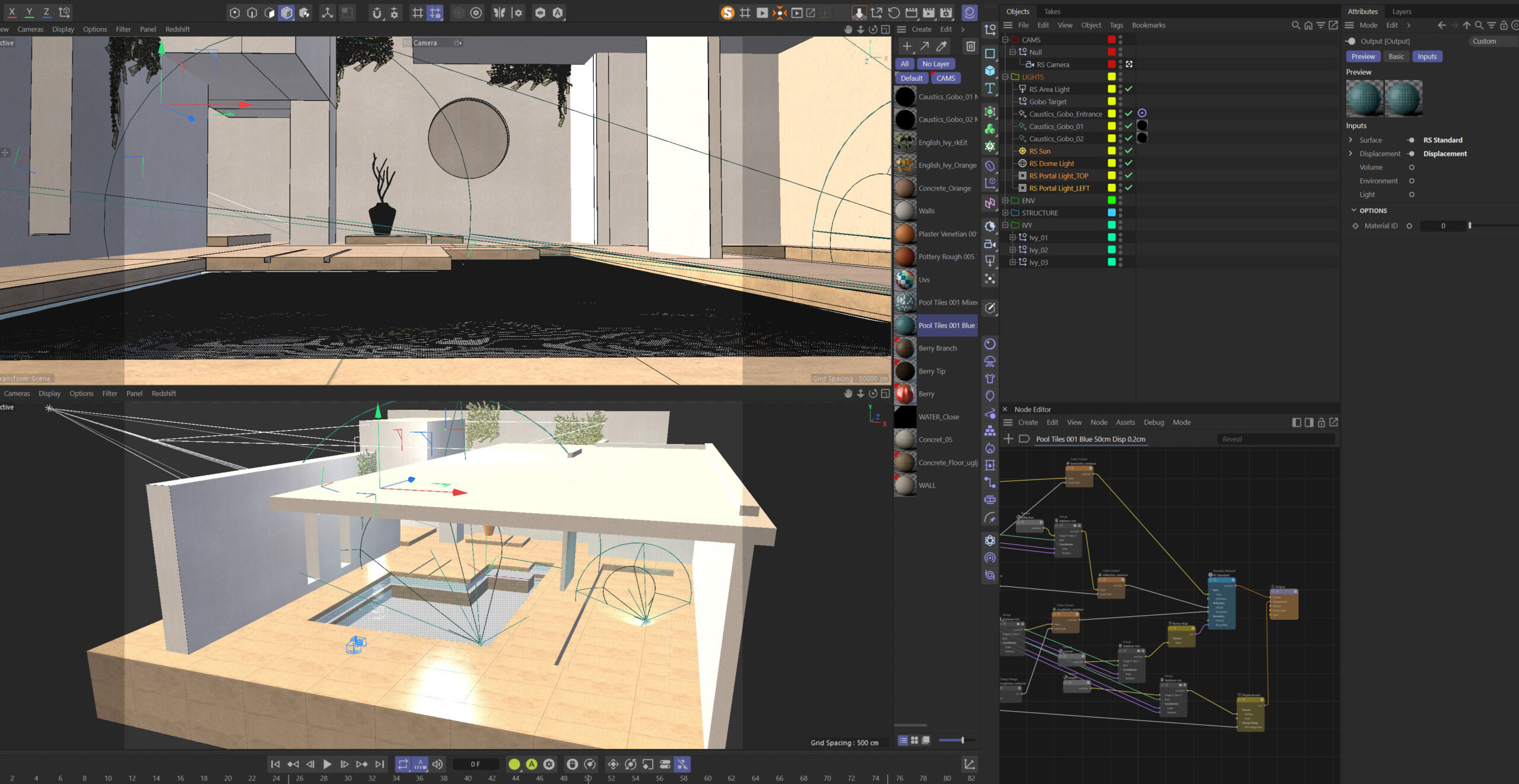Click the Play forwards button in timeline

327,764
